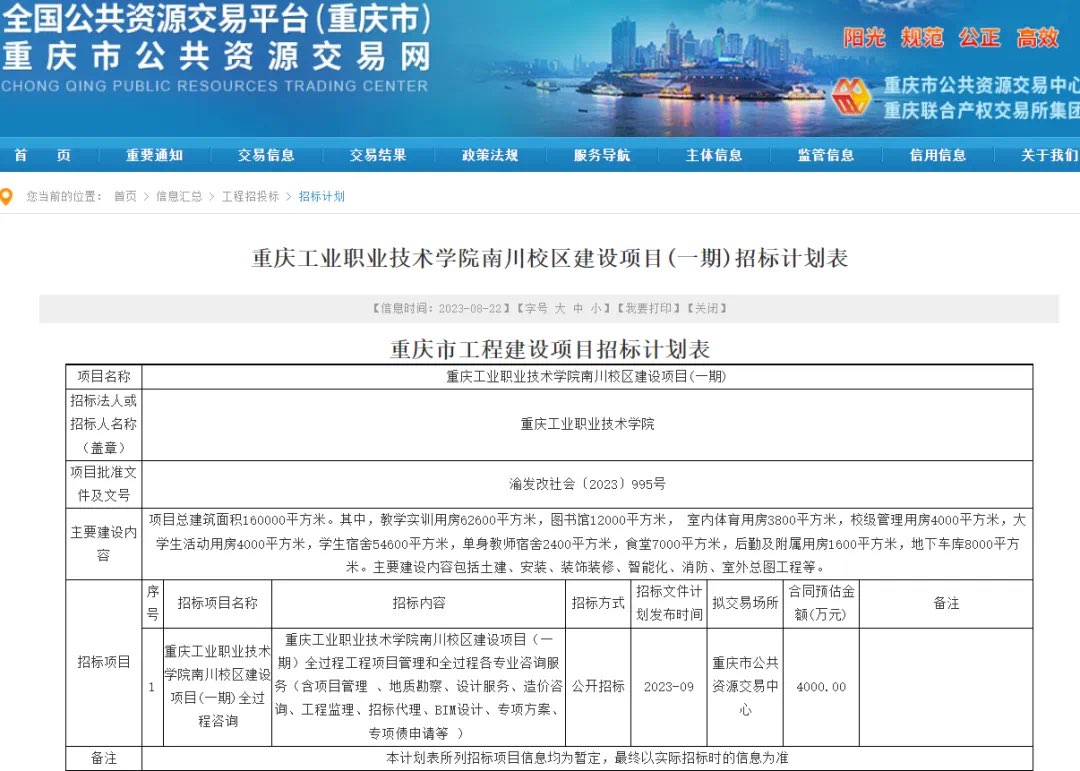Set font size to 大
Image resolution: width=1080 pixels, height=771 pixels.
[x=560, y=309]
